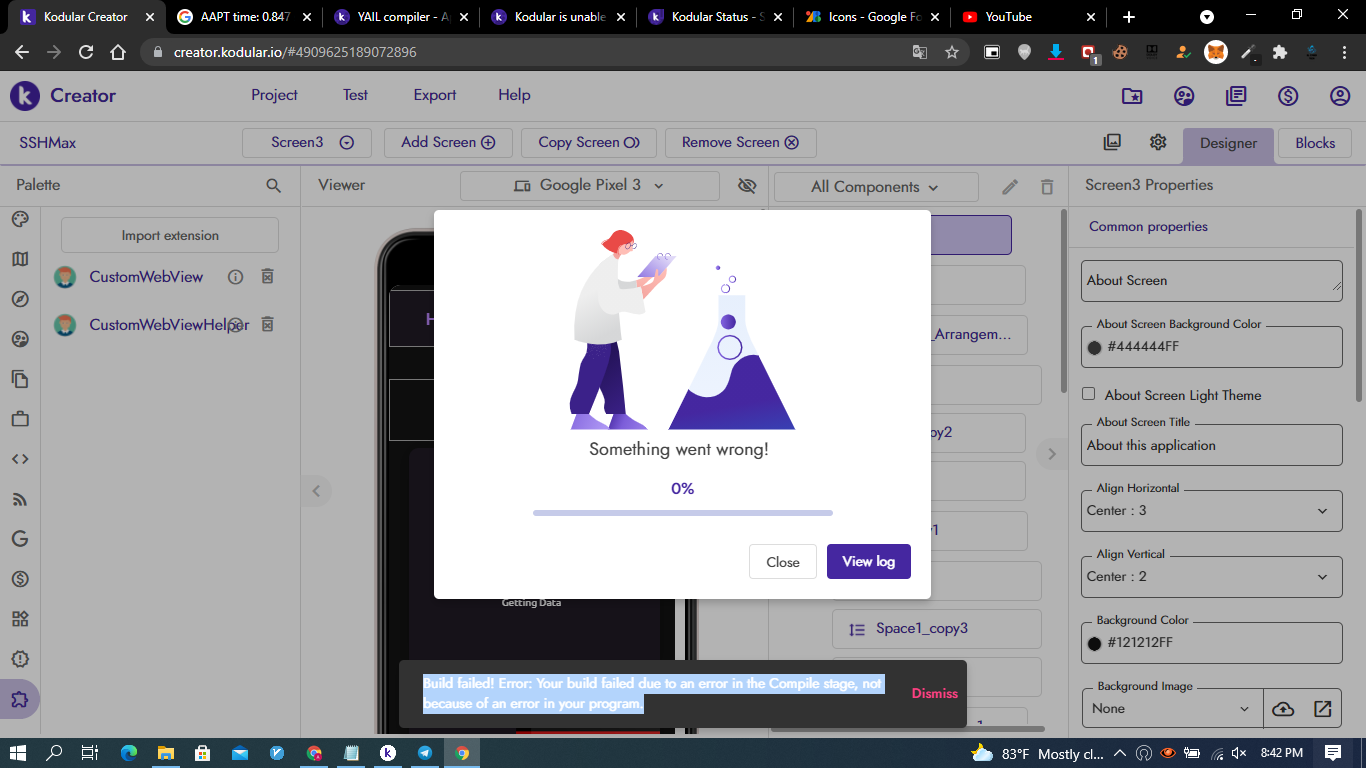Viewport: 1366px width, 768px height.
Task: Open the All Components filter dropdown
Action: click(x=875, y=187)
